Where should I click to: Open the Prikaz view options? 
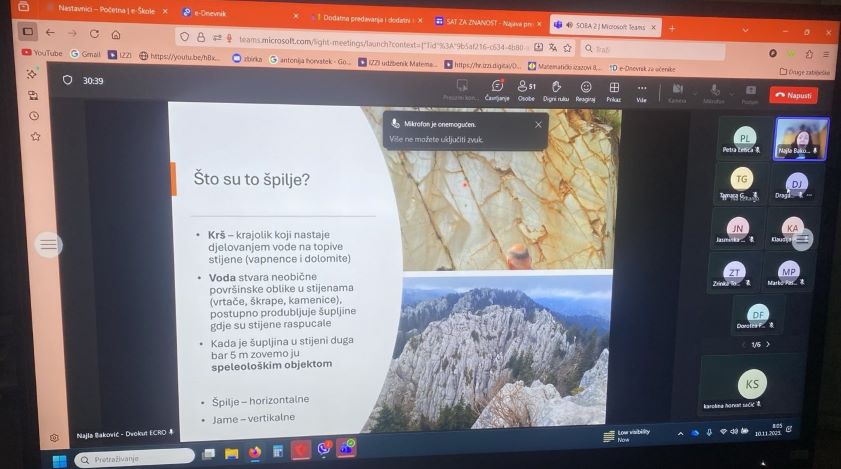(613, 90)
